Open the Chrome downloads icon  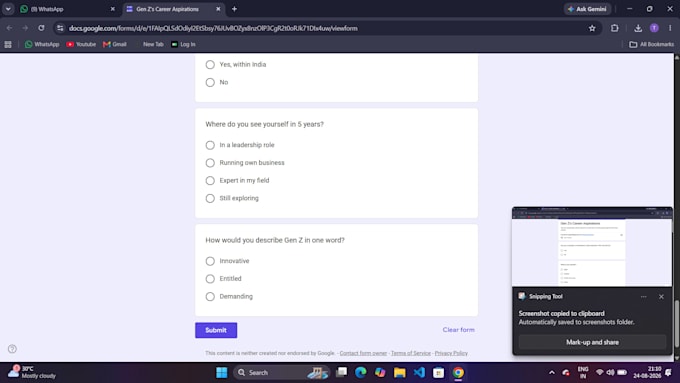(x=638, y=28)
